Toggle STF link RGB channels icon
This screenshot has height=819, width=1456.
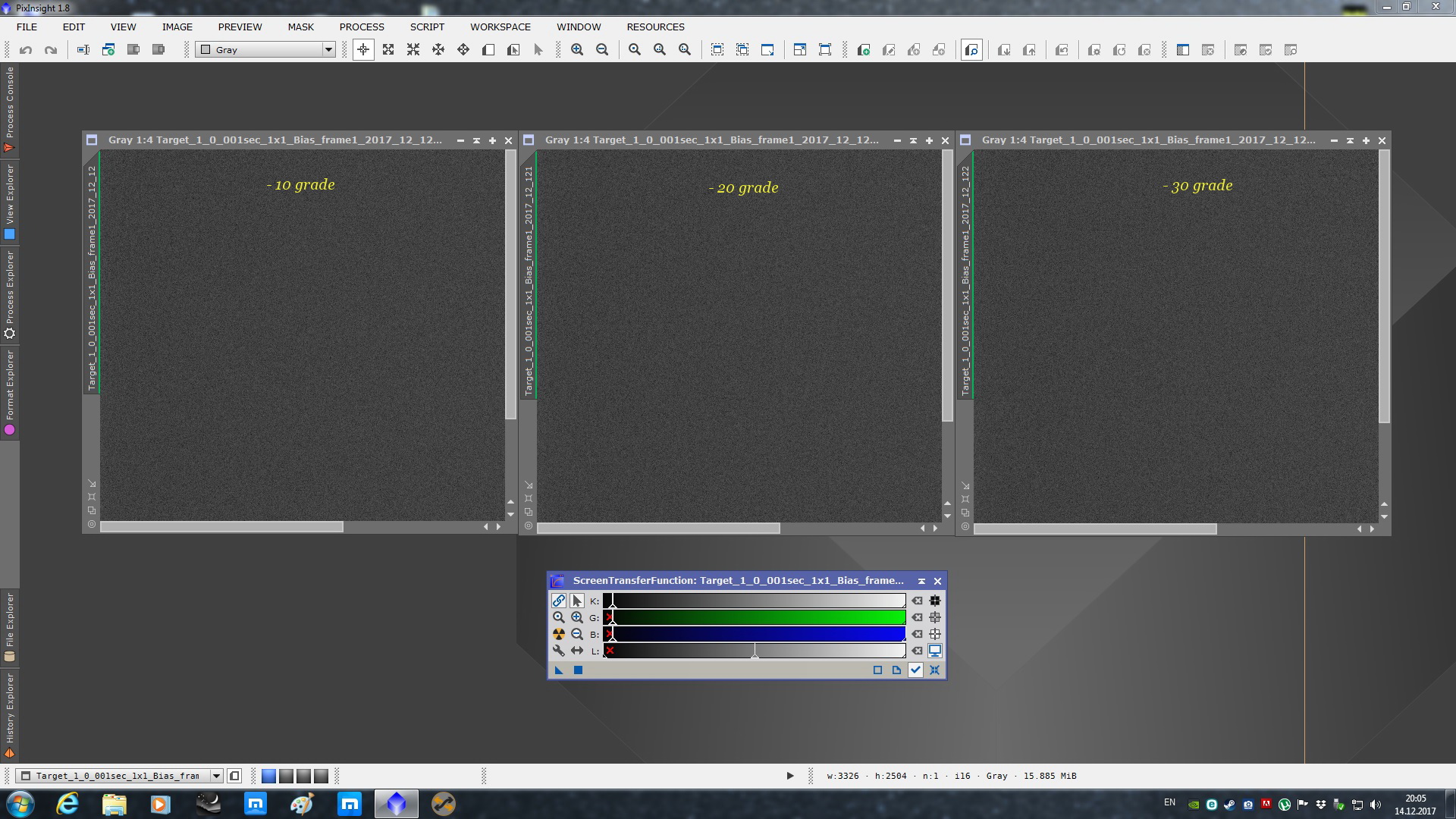coord(559,601)
